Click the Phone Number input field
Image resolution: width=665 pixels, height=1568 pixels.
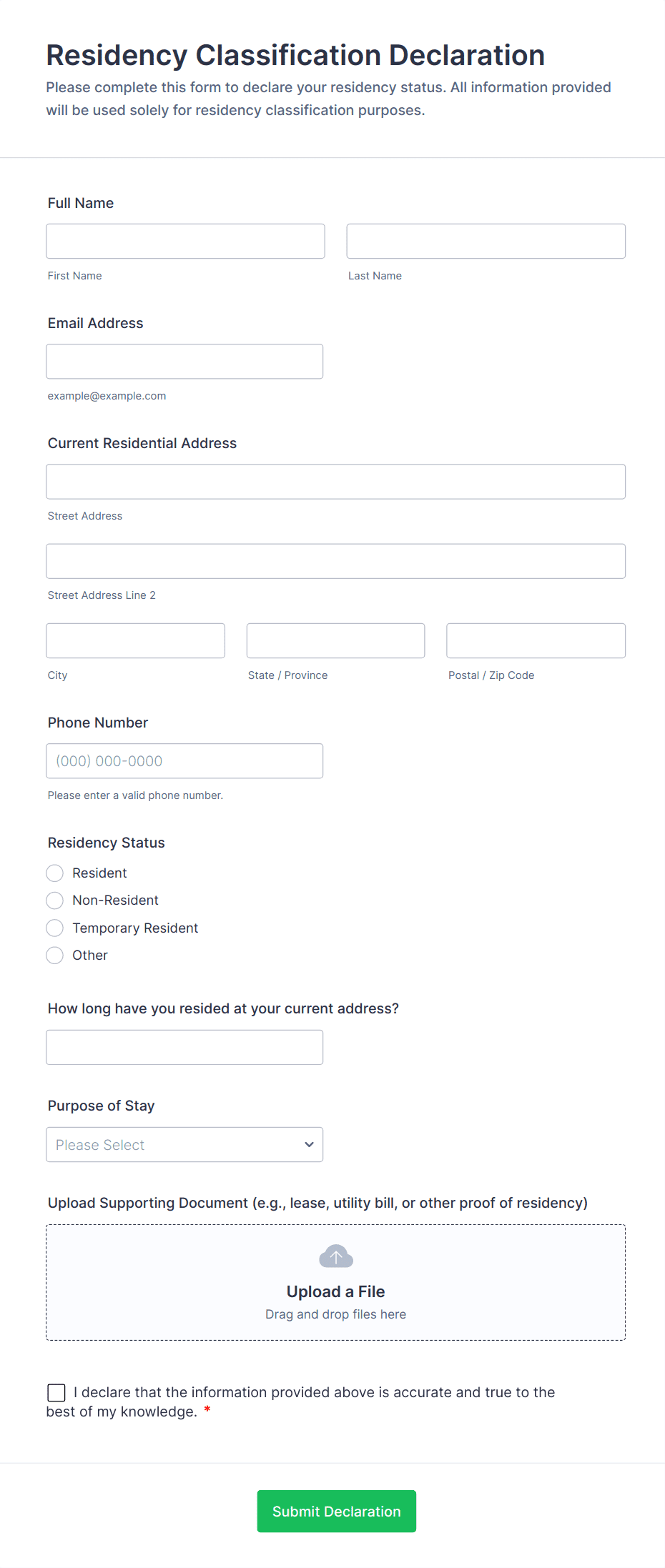point(184,760)
